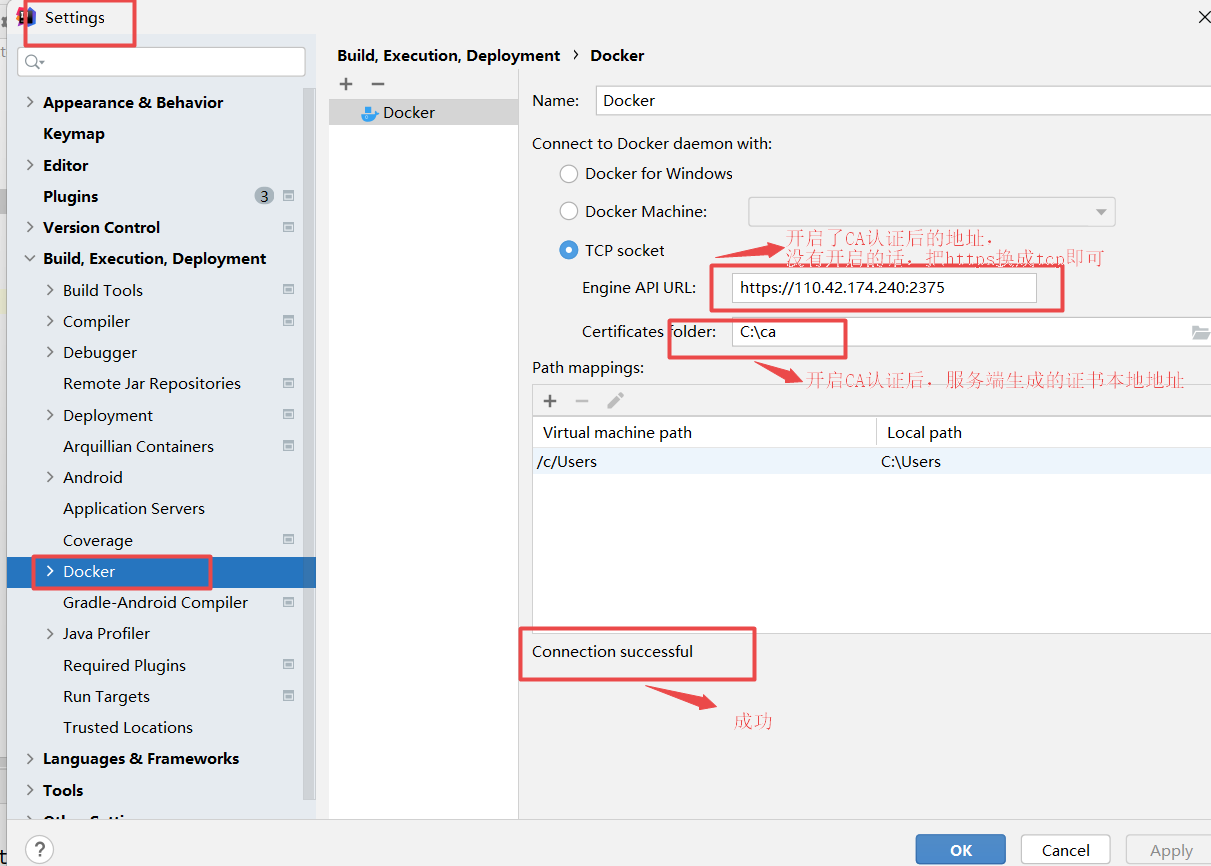Click the Apply button

[x=1170, y=850]
